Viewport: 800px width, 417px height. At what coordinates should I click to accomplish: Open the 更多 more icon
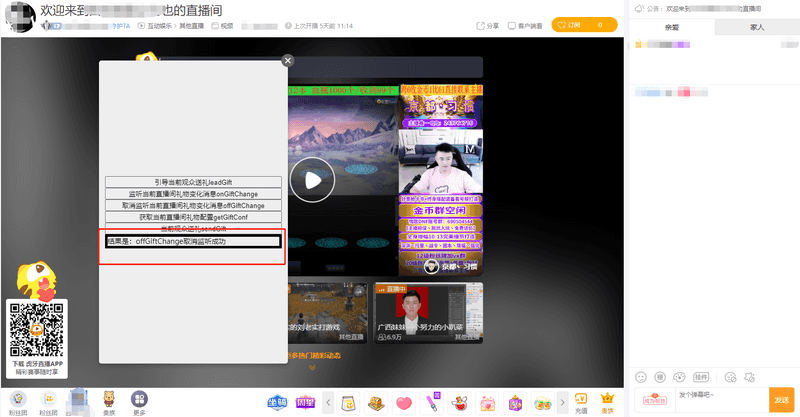pos(139,403)
